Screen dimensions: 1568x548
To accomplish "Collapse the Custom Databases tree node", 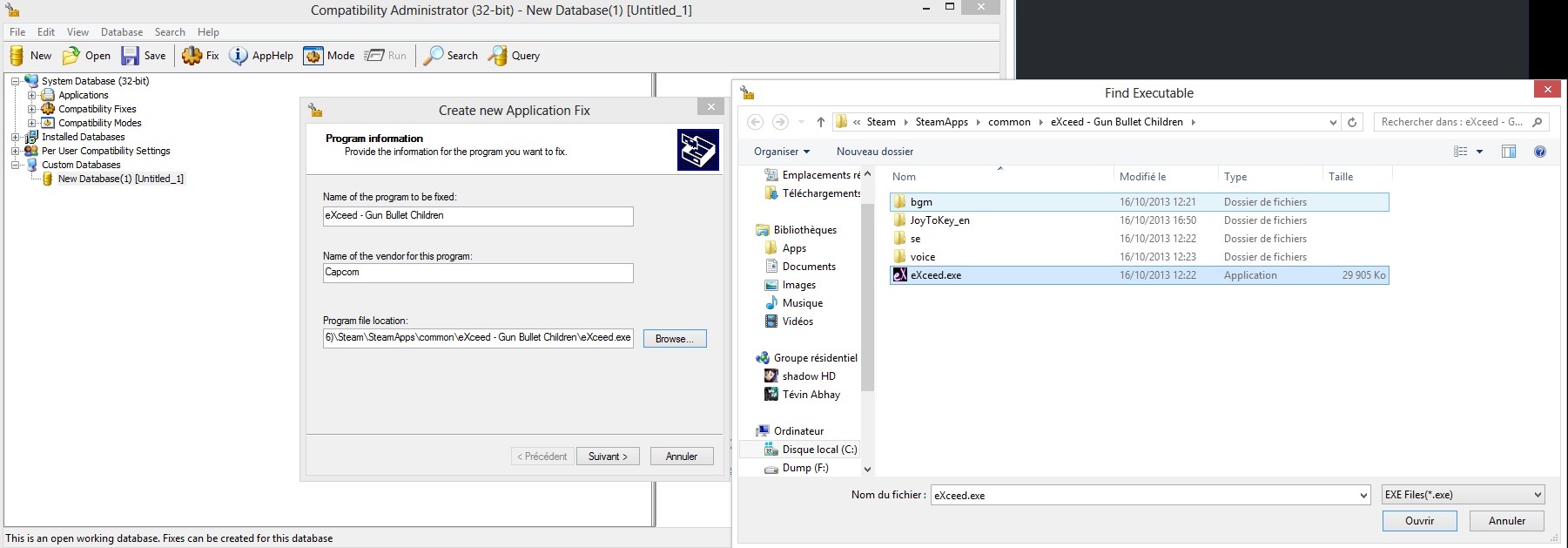I will tap(15, 165).
